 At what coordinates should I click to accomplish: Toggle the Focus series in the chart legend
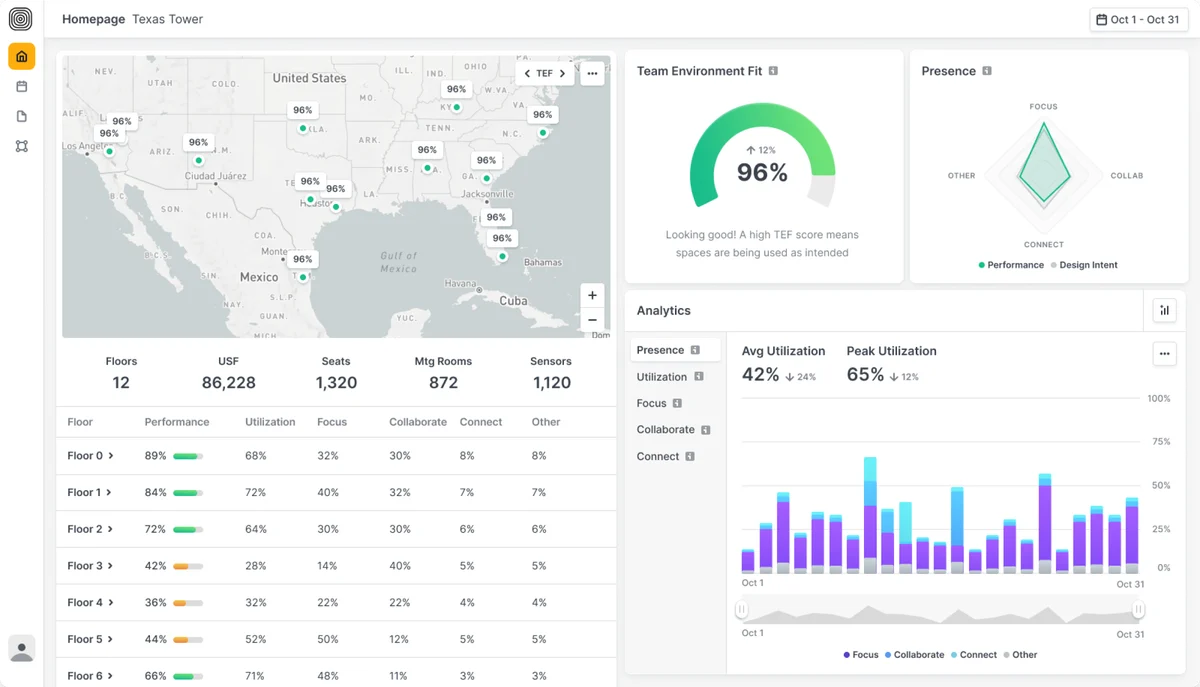pos(861,655)
